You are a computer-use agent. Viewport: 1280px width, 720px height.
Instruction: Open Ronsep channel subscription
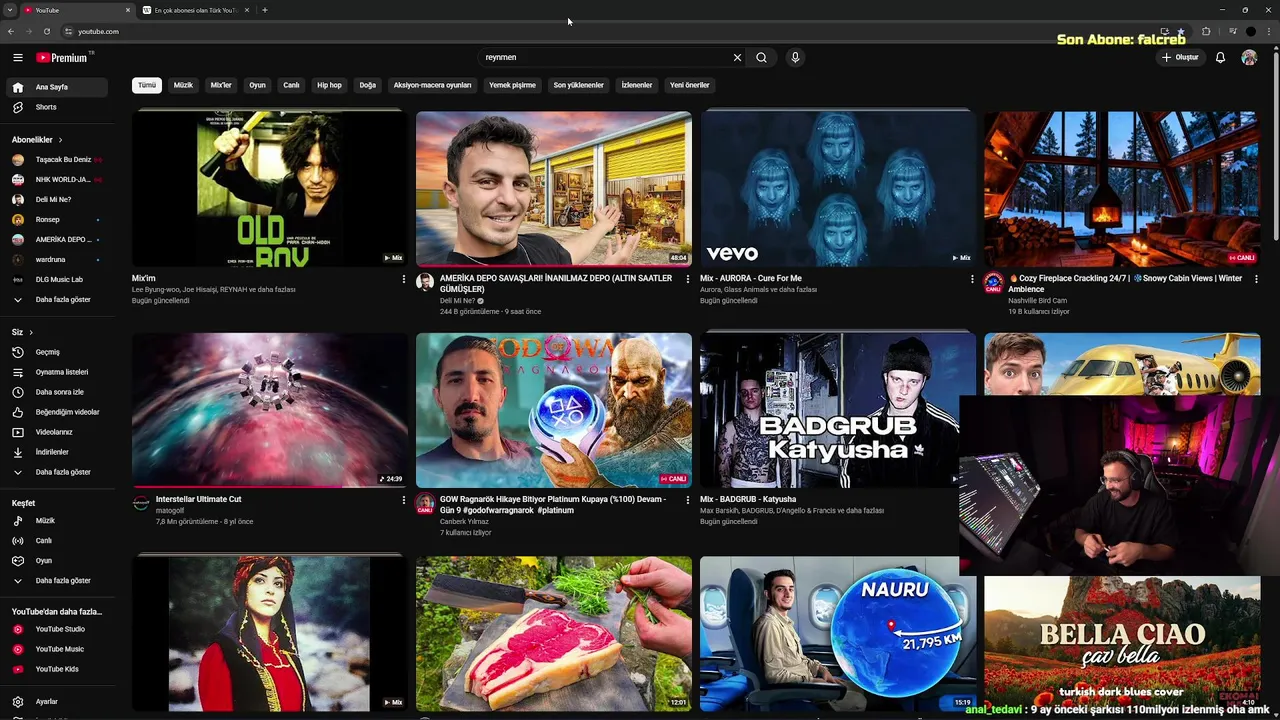pyautogui.click(x=59, y=220)
